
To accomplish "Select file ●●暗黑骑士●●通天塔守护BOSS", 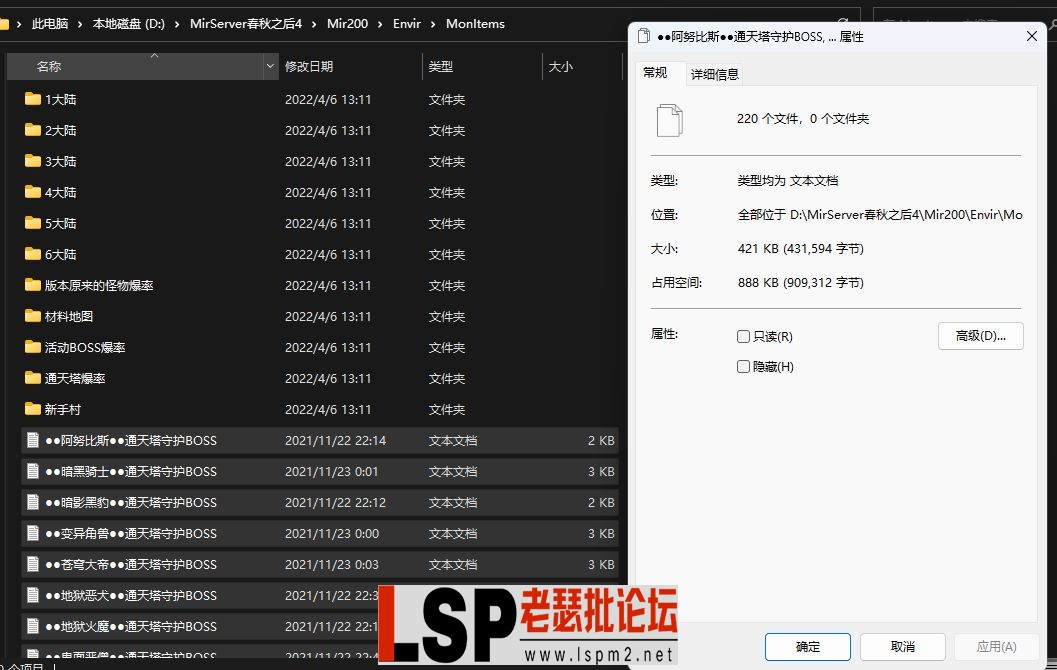I will coord(131,471).
